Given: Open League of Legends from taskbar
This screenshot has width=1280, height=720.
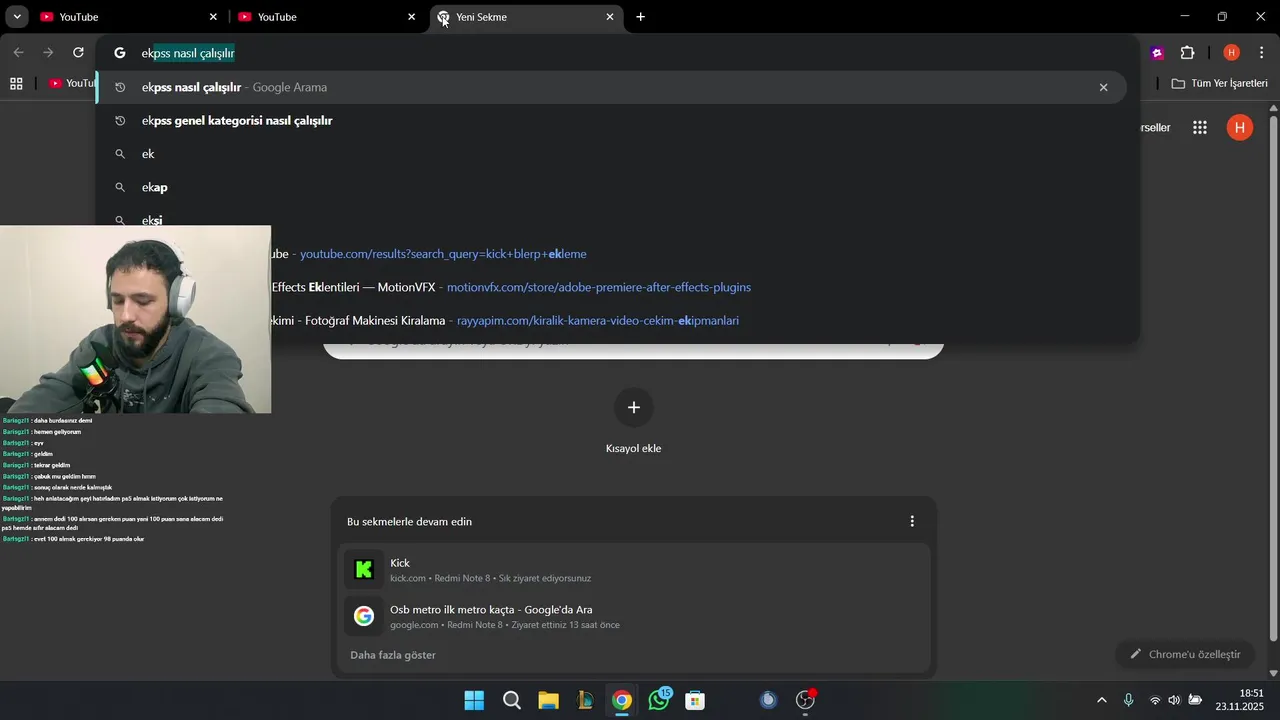Looking at the screenshot, I should [585, 700].
